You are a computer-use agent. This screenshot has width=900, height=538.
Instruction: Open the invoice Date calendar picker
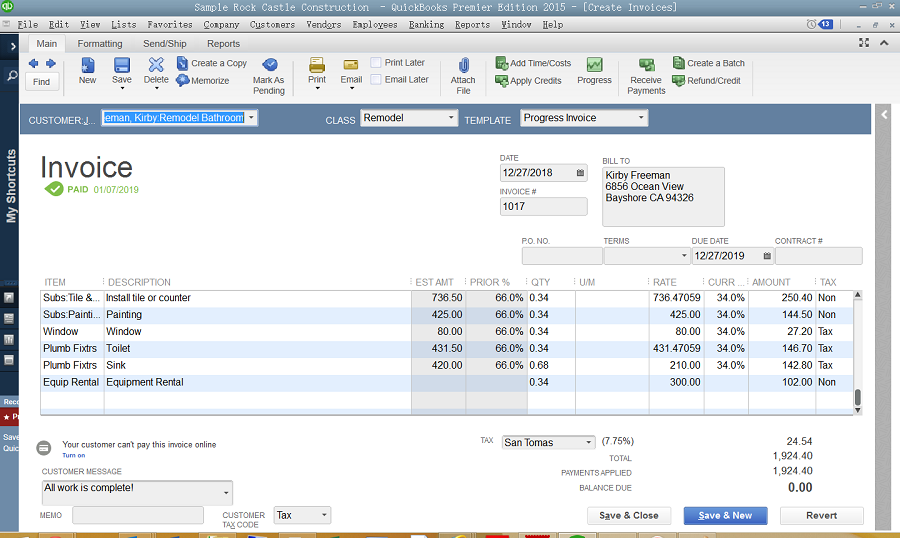[x=580, y=173]
